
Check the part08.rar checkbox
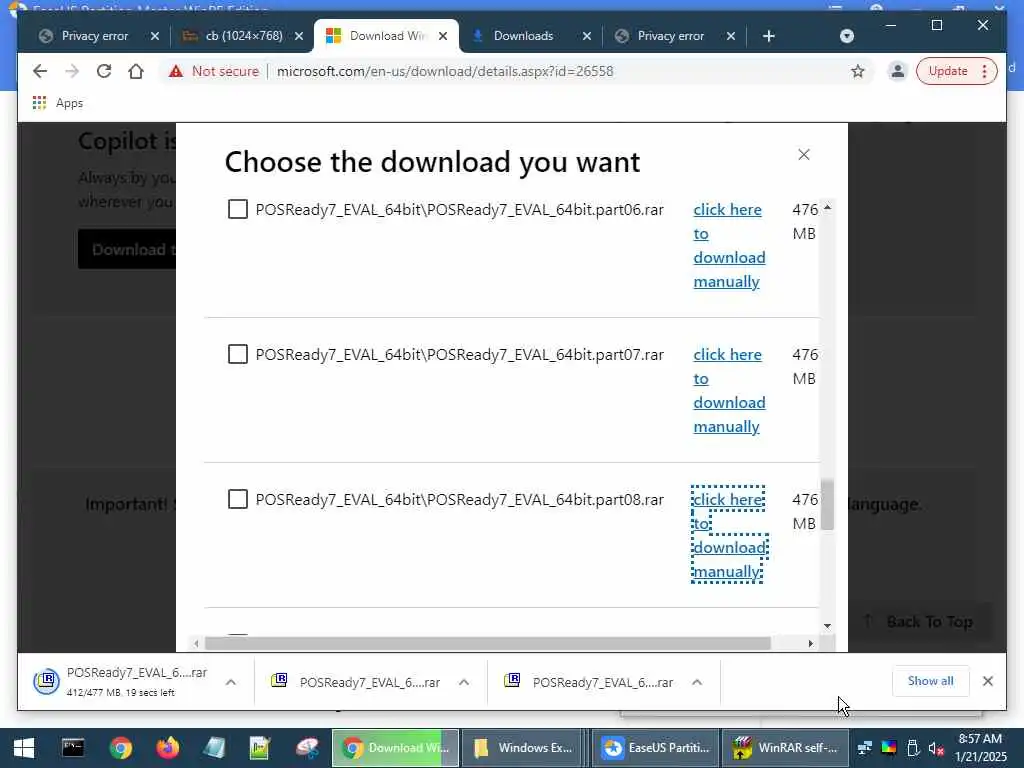(x=238, y=500)
